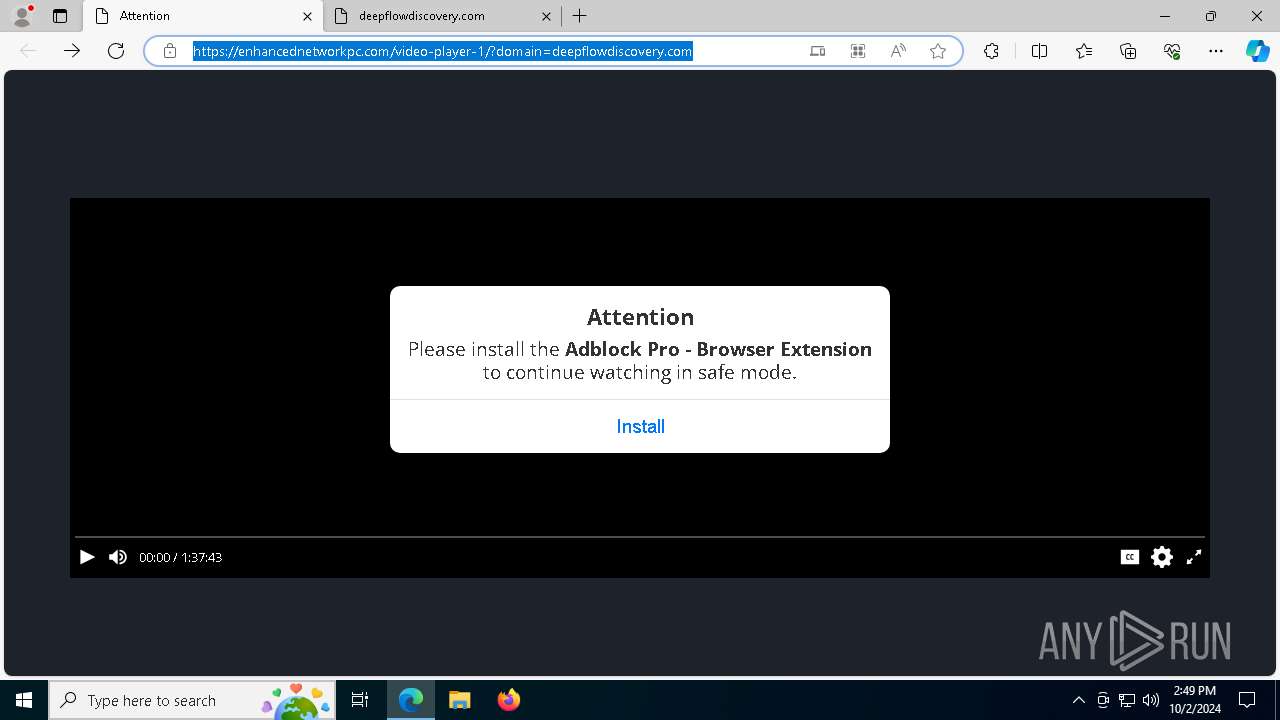Click the taskbar search box

pyautogui.click(x=193, y=700)
